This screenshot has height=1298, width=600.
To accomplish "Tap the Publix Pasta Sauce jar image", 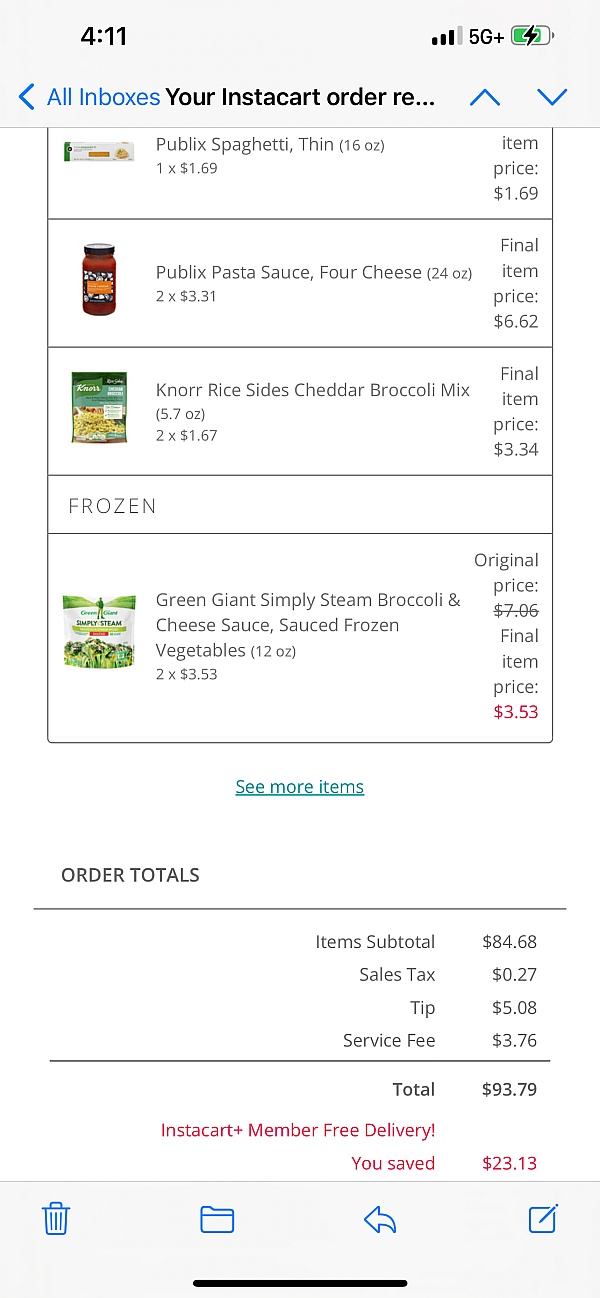I will coord(99,279).
